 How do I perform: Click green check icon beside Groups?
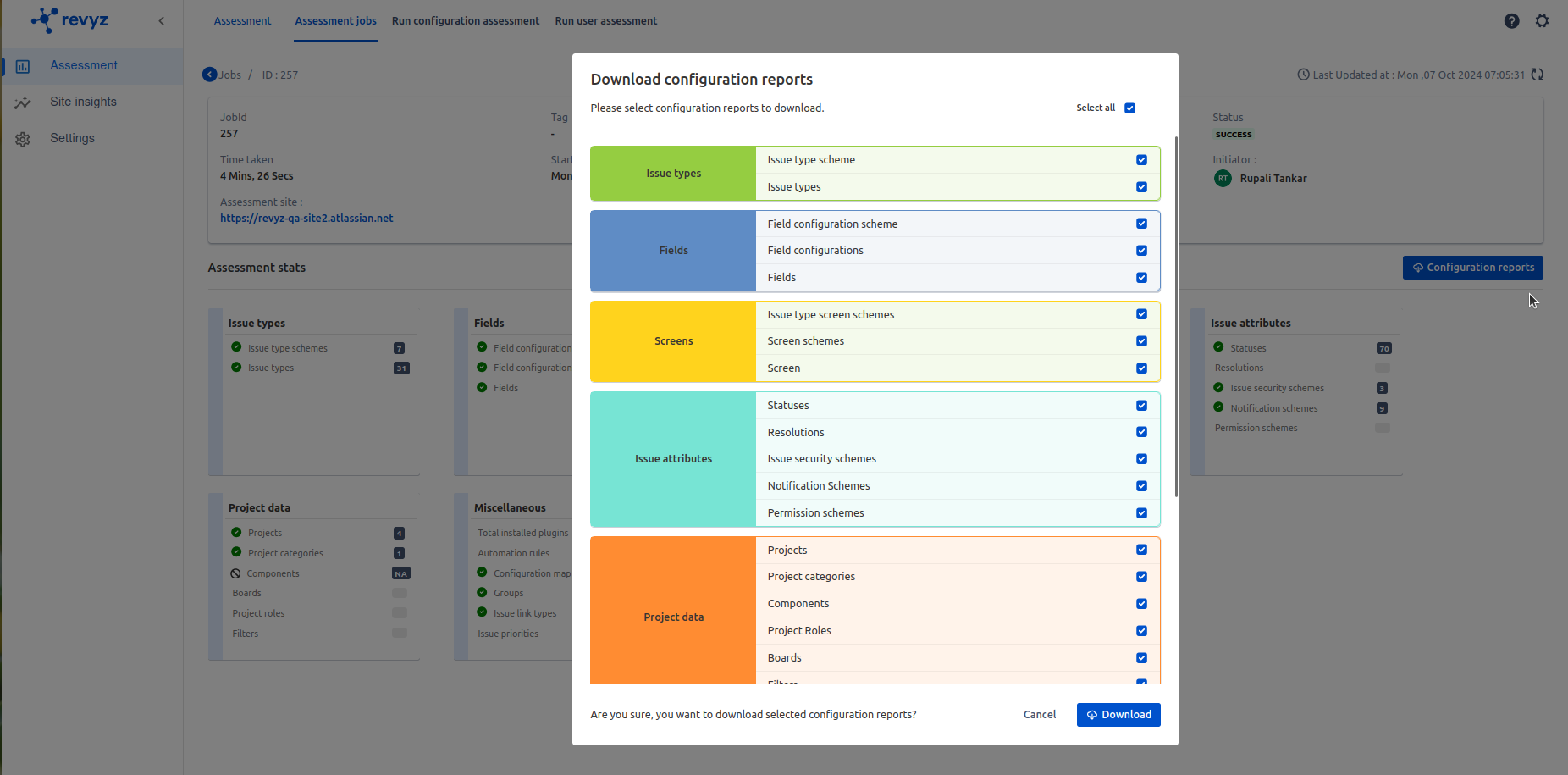pos(482,592)
